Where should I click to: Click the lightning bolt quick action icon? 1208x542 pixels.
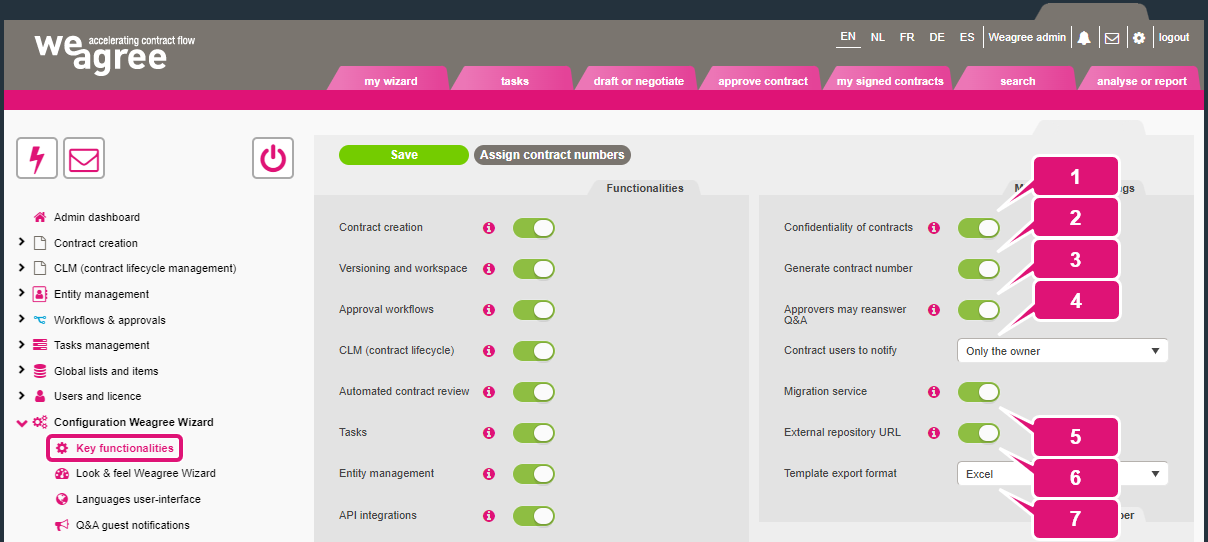pyautogui.click(x=37, y=158)
